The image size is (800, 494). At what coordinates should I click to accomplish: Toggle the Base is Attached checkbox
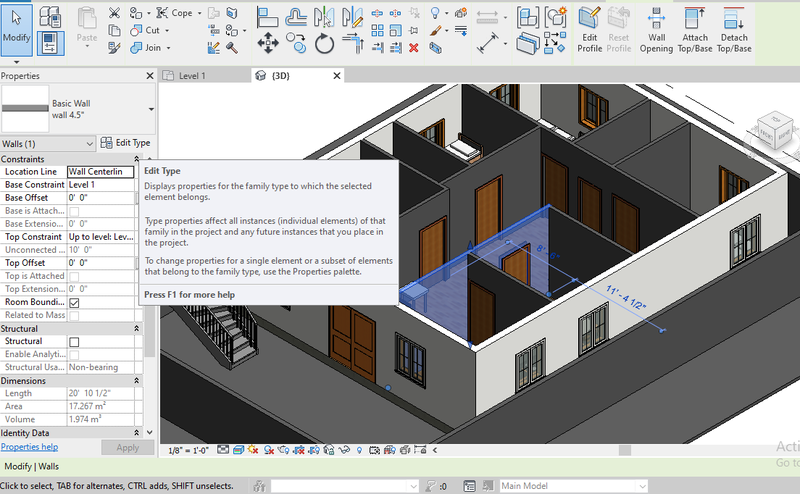click(74, 211)
